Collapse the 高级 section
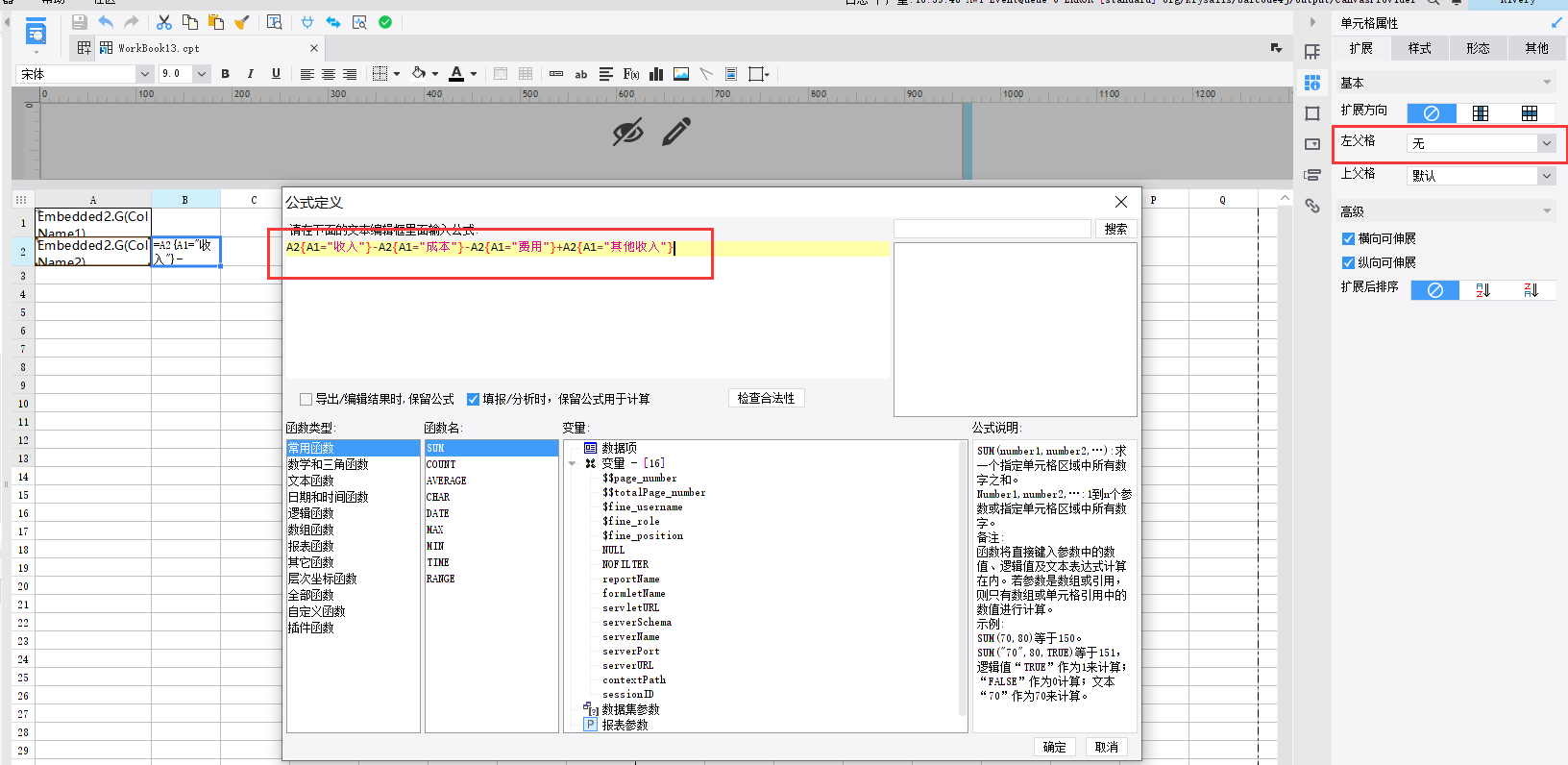 pyautogui.click(x=1547, y=211)
